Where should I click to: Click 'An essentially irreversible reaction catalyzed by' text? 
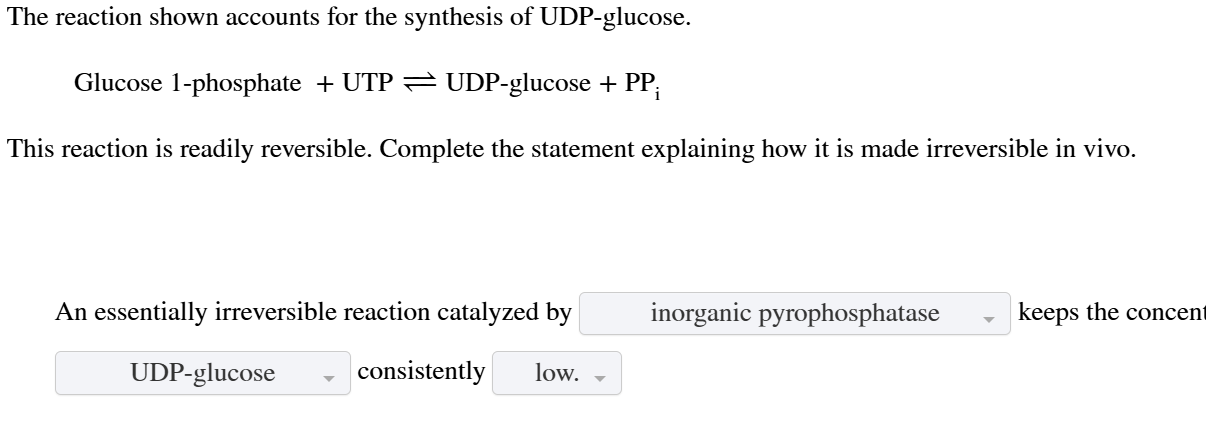(x=313, y=313)
